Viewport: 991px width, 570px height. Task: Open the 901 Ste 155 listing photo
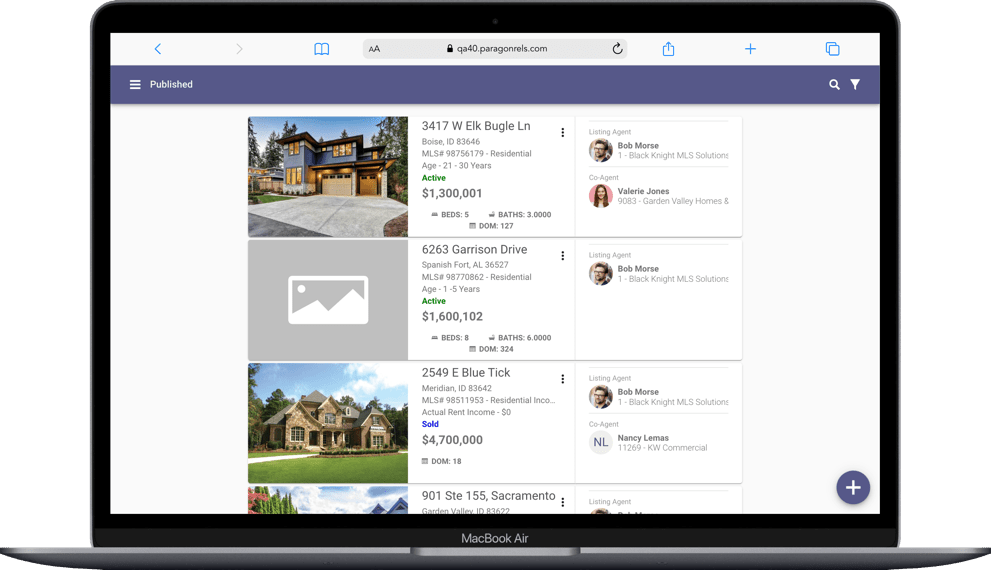(328, 500)
